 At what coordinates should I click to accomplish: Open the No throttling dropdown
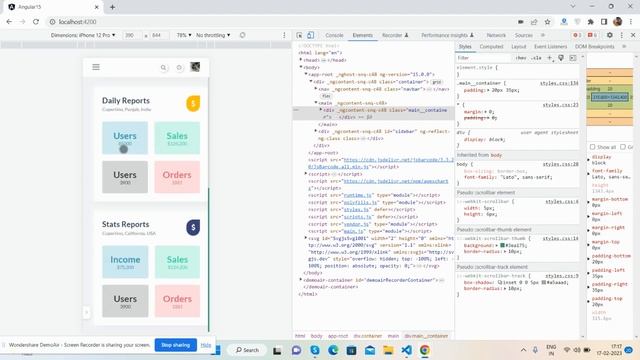213,36
